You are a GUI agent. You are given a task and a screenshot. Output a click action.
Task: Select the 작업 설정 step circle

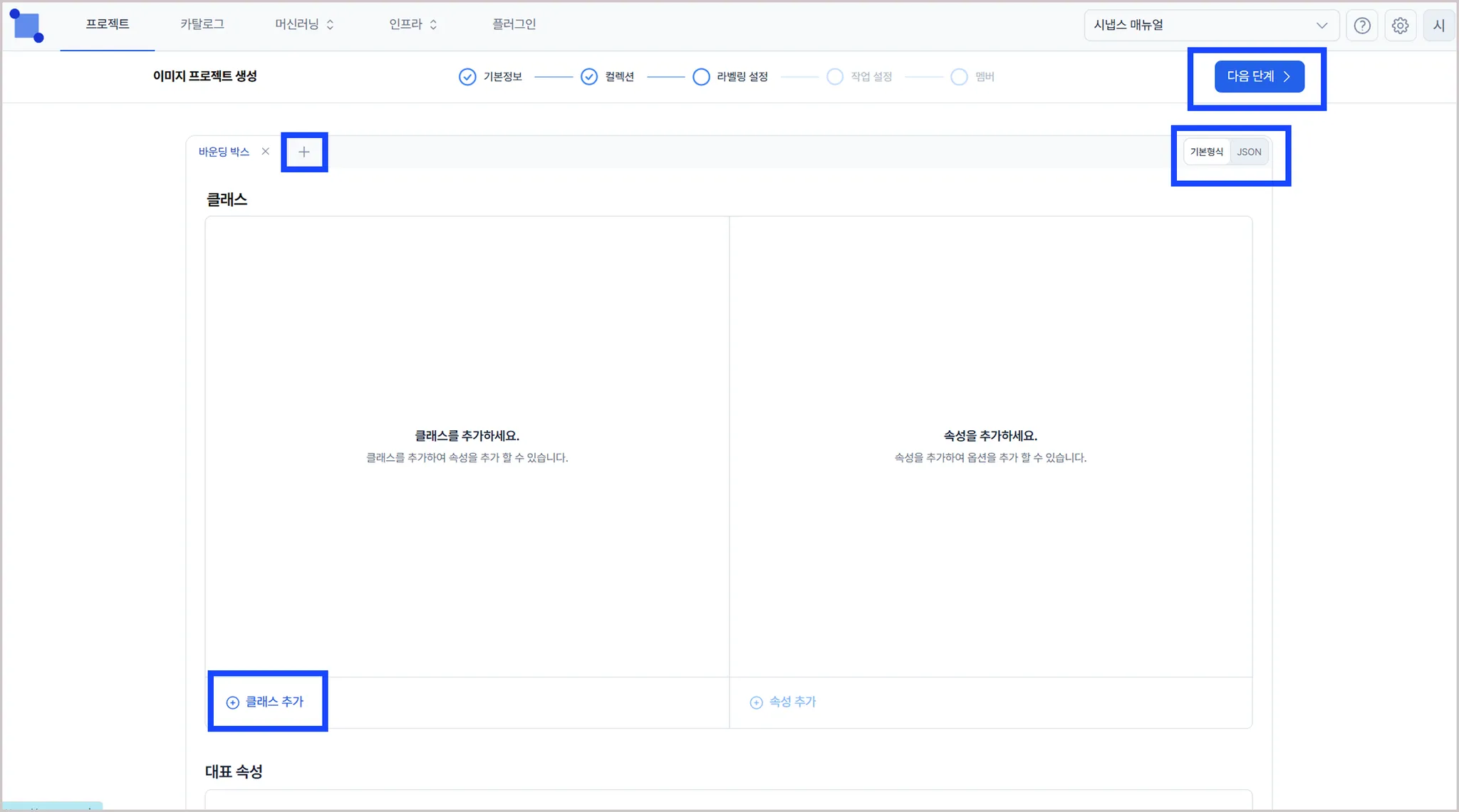coord(835,77)
